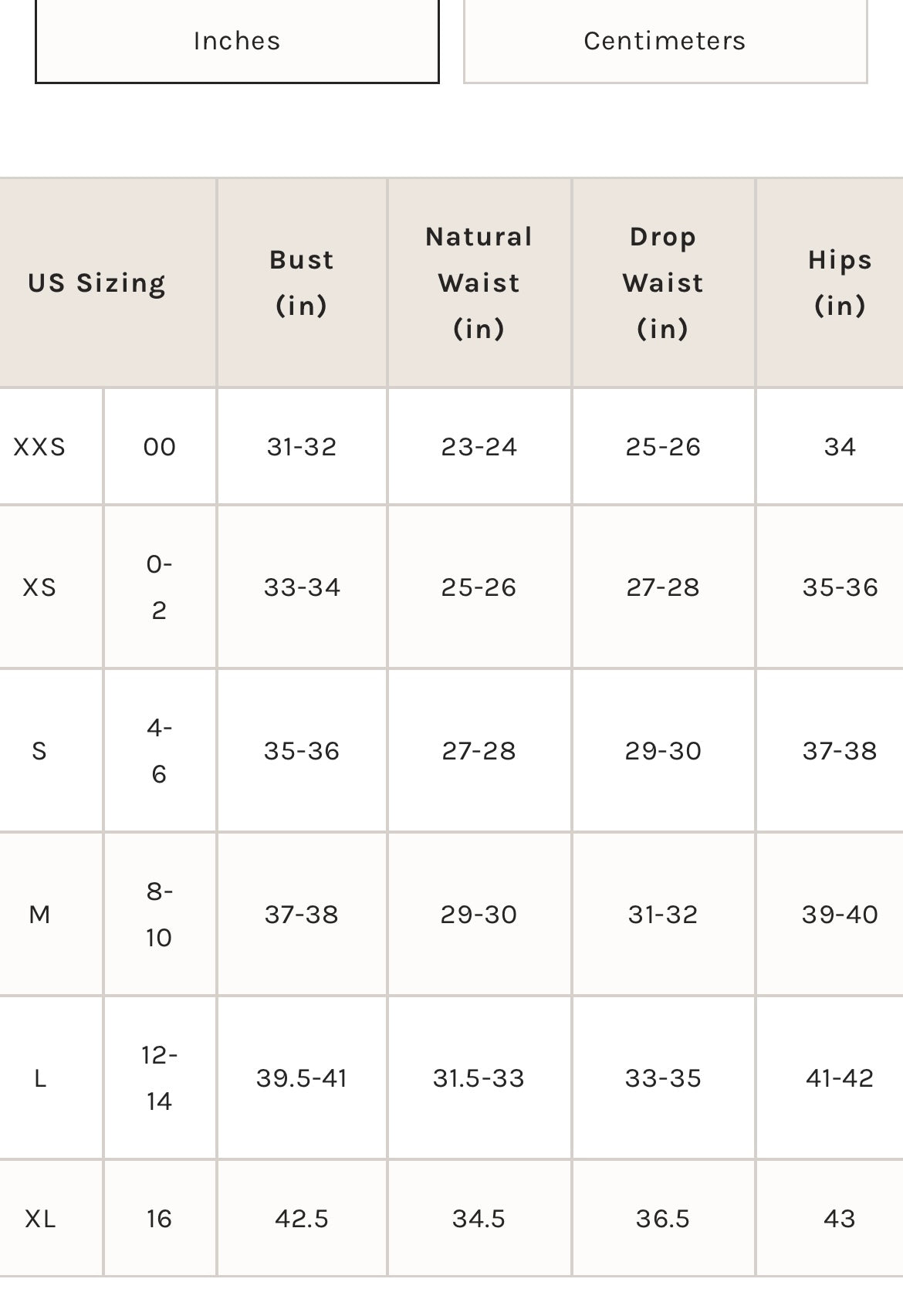The image size is (903, 1316).
Task: Select drop waist 36.5 cell
Action: 663,1219
